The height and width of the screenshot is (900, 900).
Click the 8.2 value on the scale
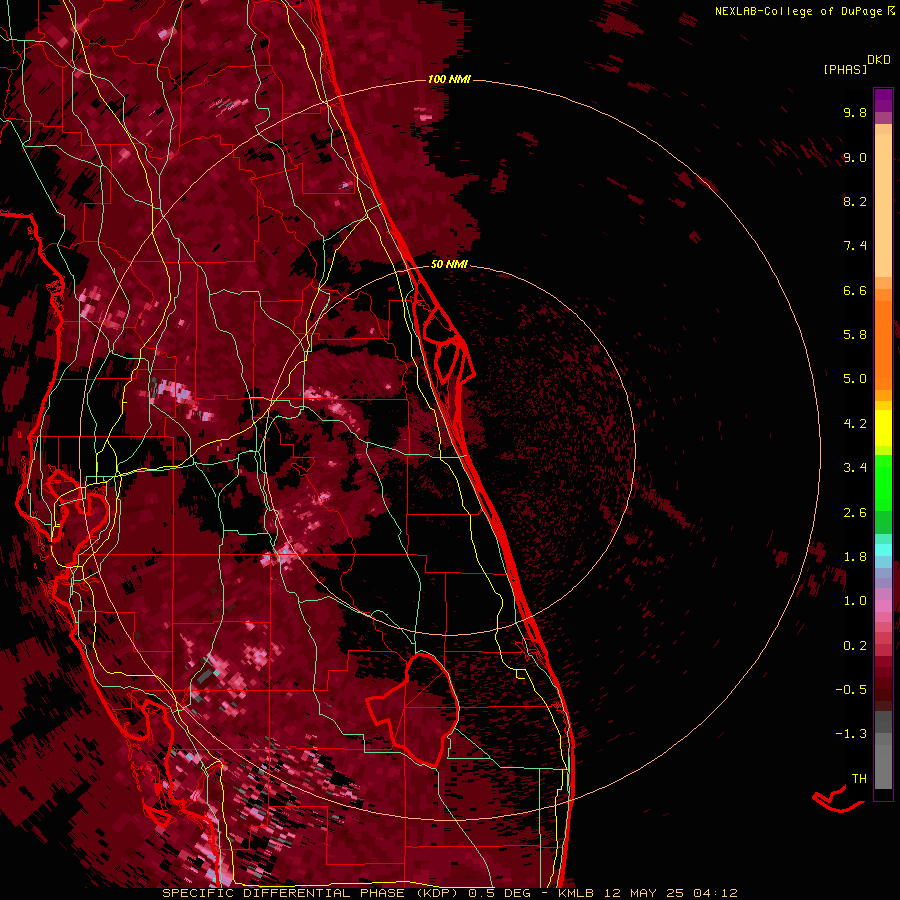pos(855,201)
